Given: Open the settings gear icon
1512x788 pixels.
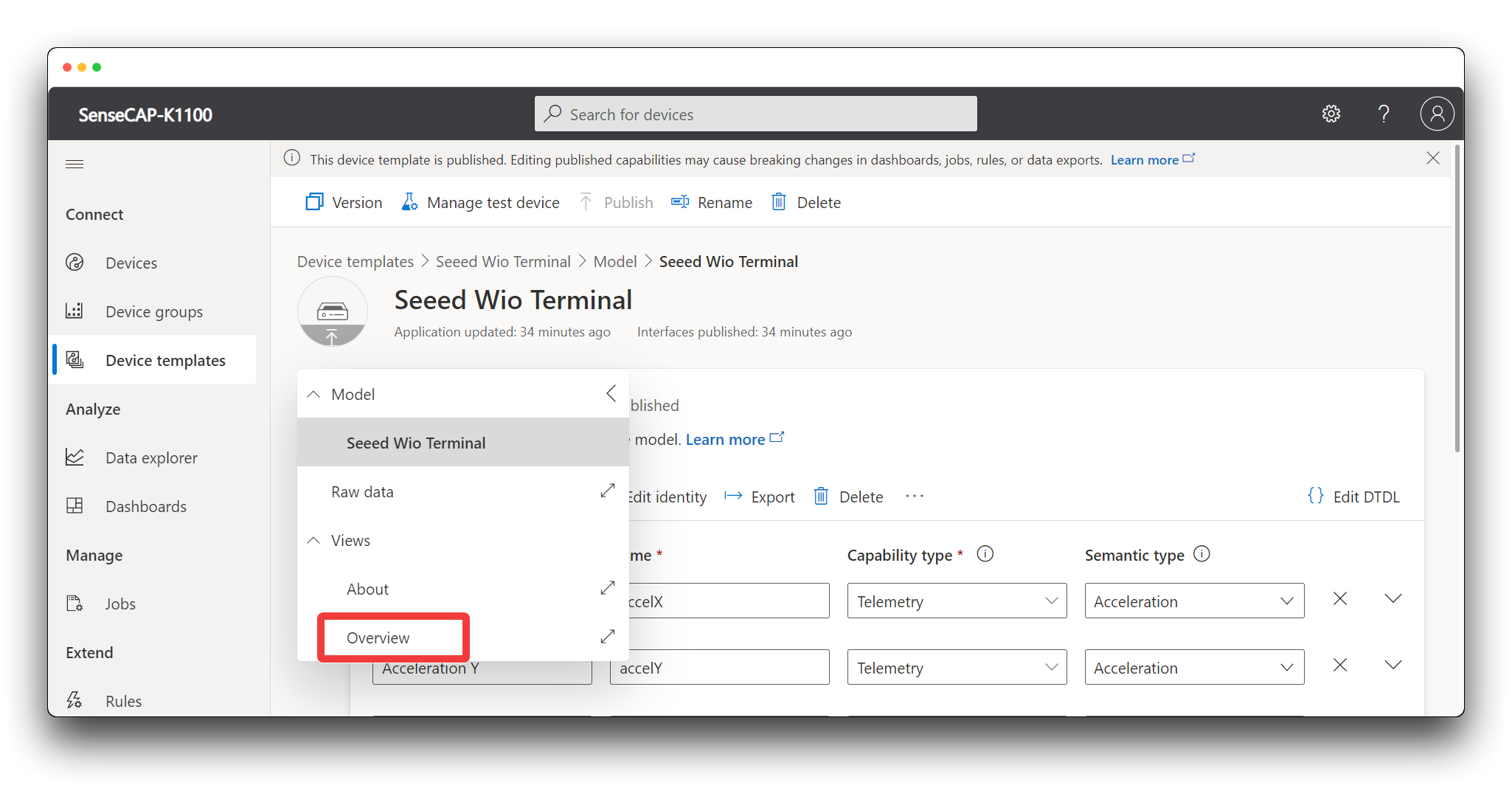Looking at the screenshot, I should pyautogui.click(x=1331, y=114).
